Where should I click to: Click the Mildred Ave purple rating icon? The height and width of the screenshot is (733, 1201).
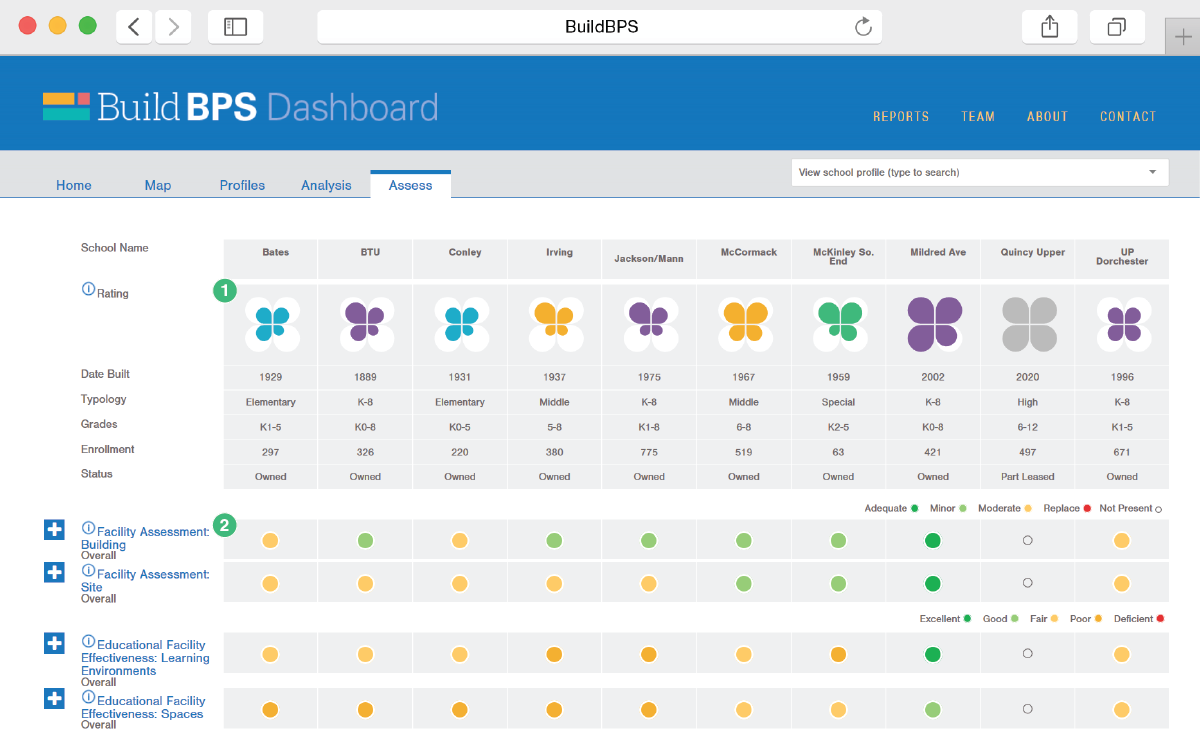pos(934,324)
